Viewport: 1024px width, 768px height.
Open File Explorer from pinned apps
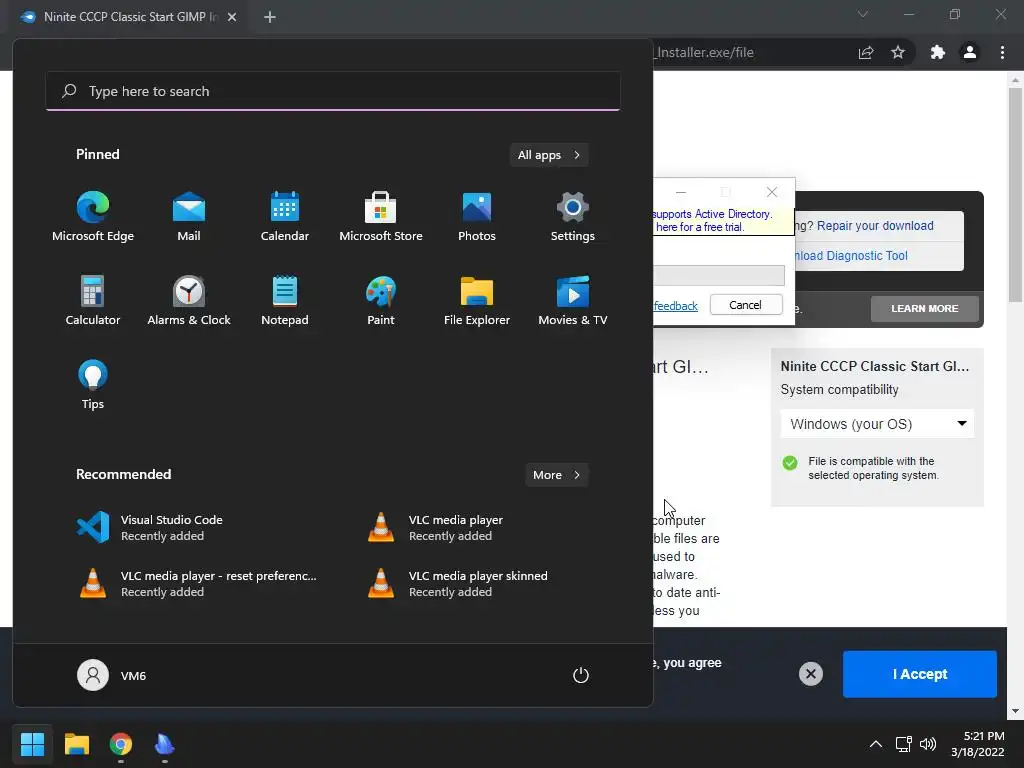[477, 300]
